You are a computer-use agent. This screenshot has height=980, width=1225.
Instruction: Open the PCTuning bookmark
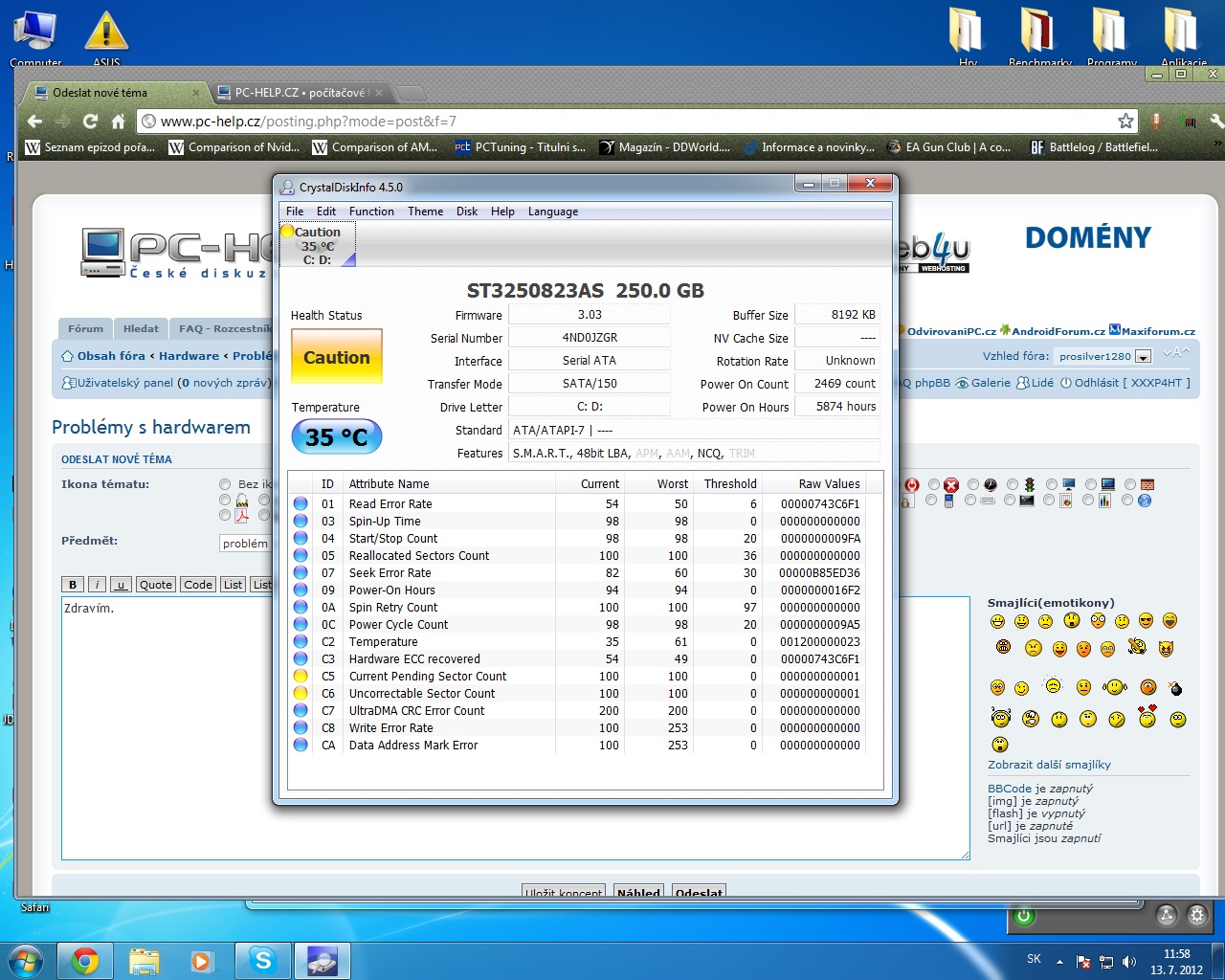(520, 147)
